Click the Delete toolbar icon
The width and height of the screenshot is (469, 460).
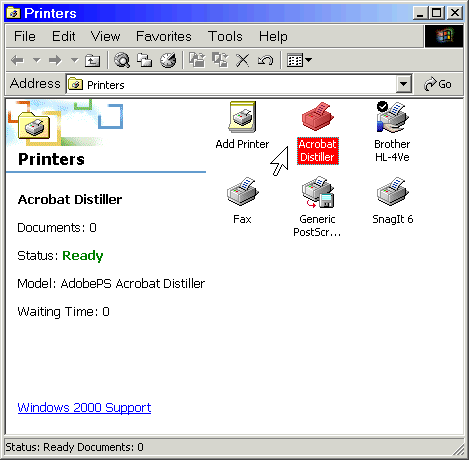click(x=242, y=61)
